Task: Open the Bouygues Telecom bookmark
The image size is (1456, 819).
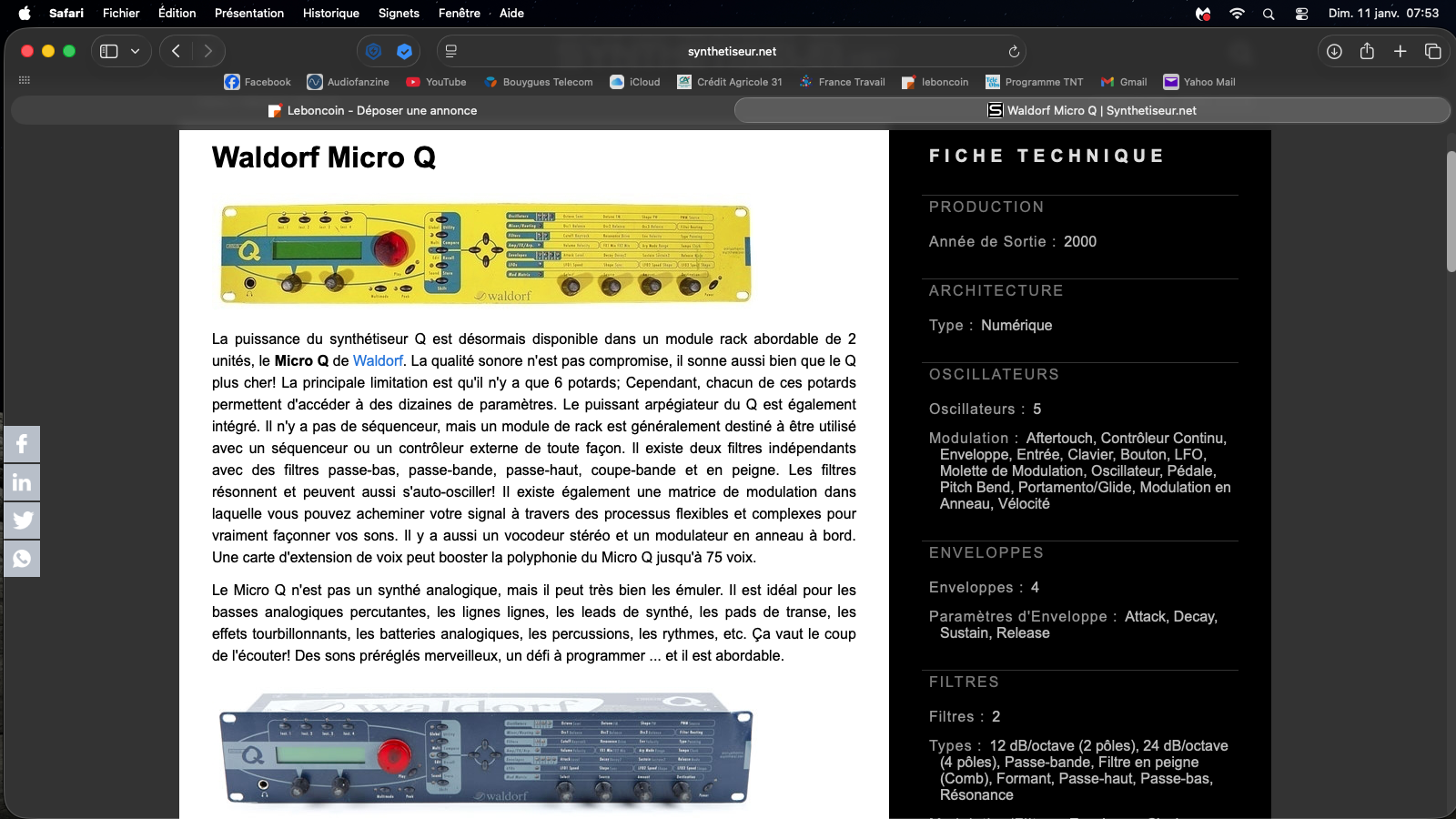Action: (539, 82)
